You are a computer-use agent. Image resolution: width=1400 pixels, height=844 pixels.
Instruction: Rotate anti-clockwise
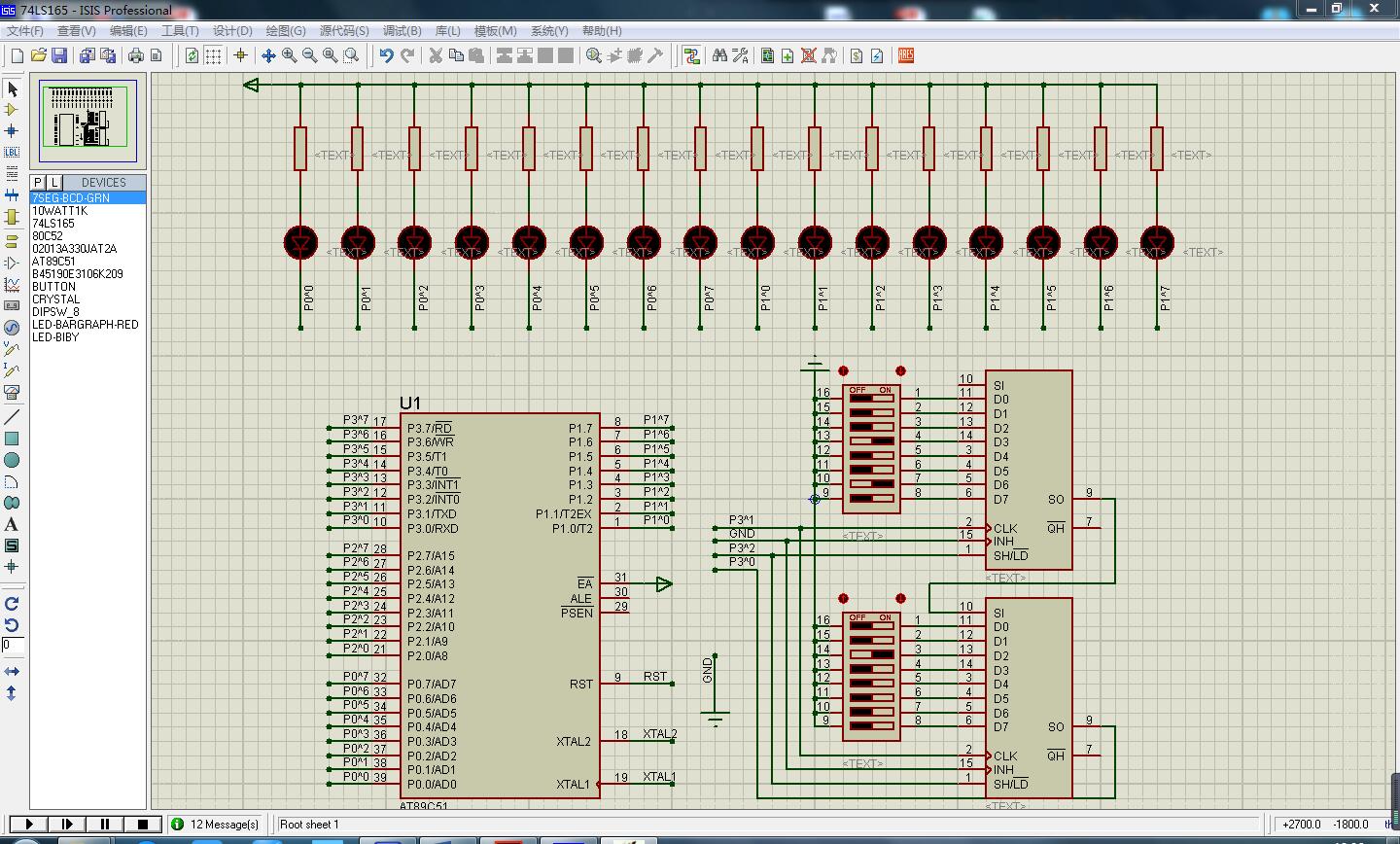[x=12, y=624]
